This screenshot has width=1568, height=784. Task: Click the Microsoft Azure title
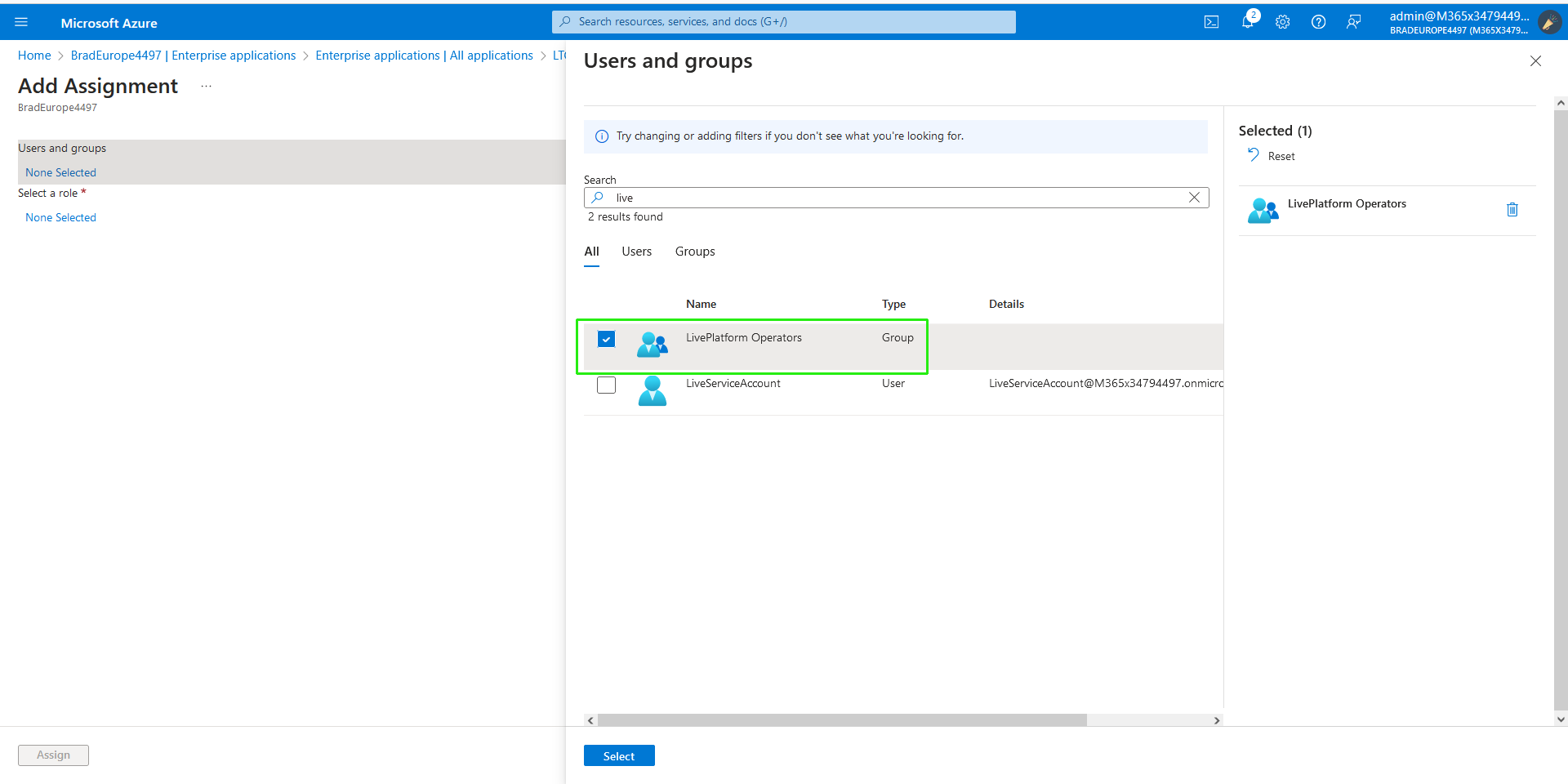point(109,23)
